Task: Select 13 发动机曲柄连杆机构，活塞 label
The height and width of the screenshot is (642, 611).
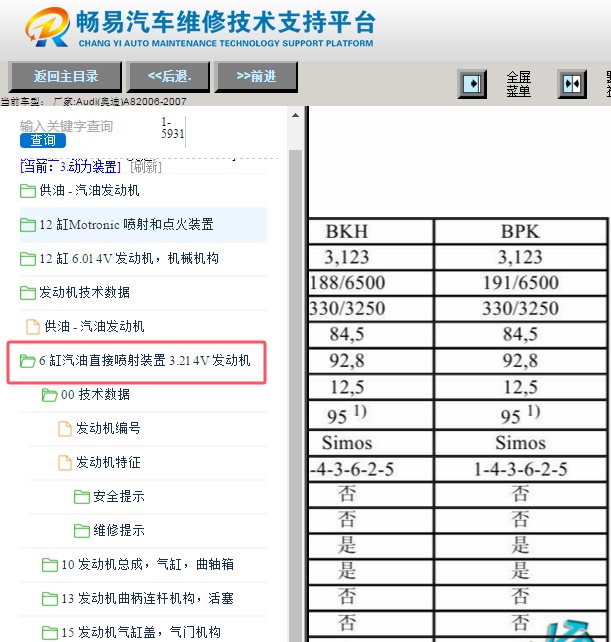Action: (147, 598)
